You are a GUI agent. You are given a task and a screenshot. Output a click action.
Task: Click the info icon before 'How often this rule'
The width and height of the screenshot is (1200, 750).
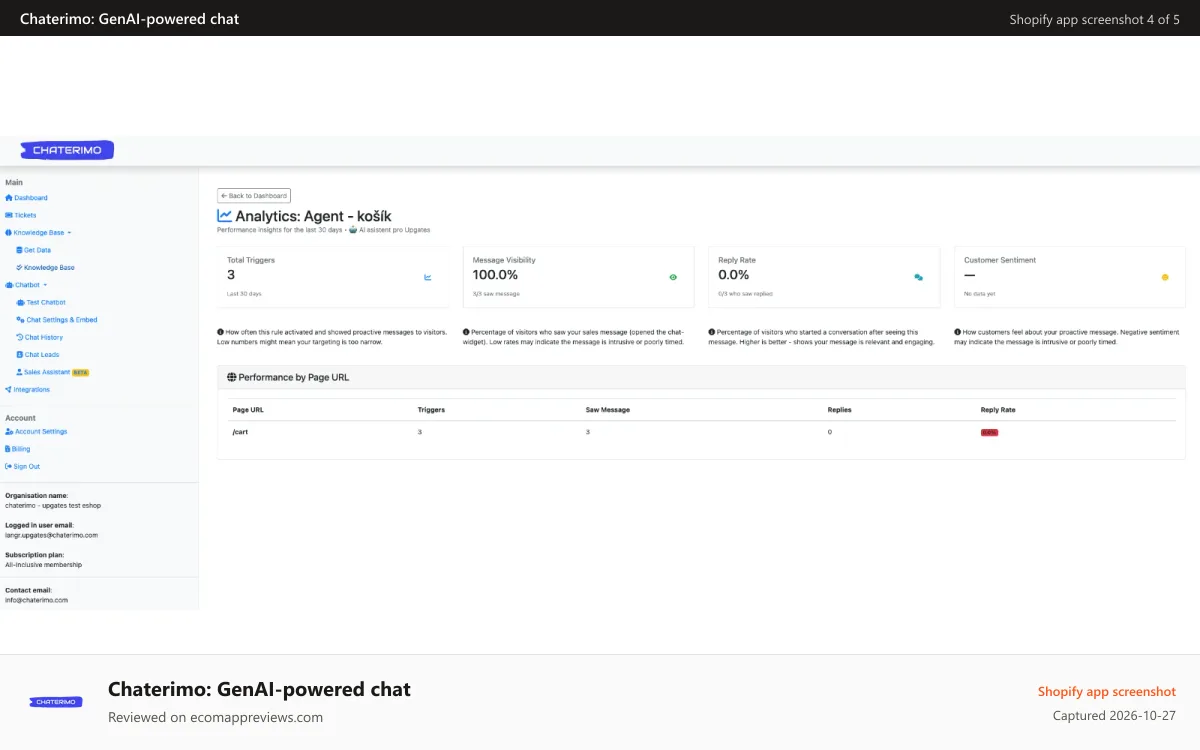point(220,332)
